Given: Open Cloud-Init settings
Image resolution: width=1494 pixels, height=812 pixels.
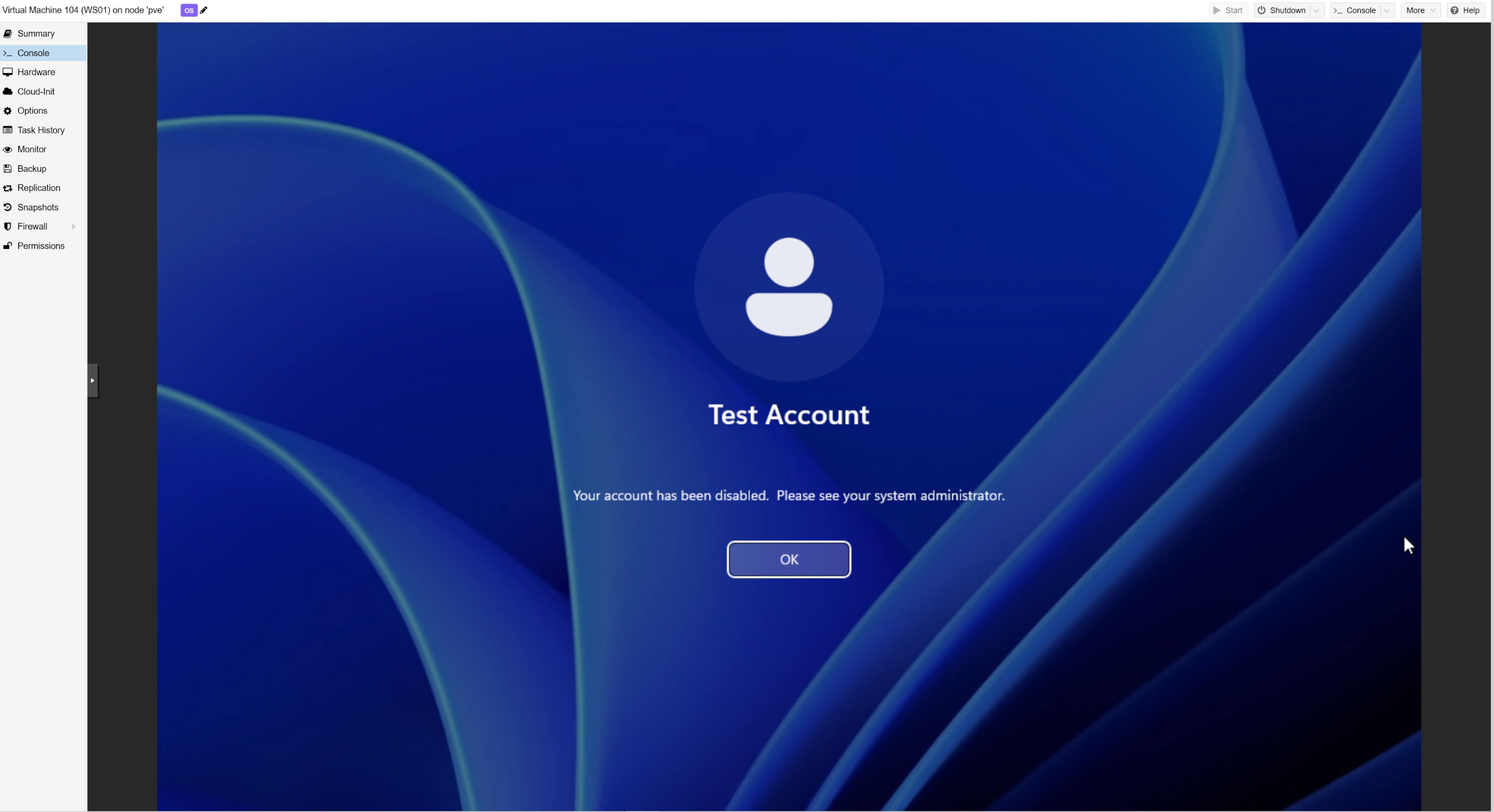Looking at the screenshot, I should pyautogui.click(x=44, y=91).
